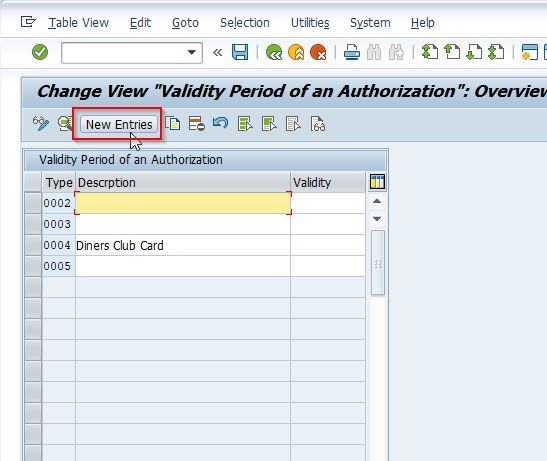Click the description field of type 0002
The width and height of the screenshot is (547, 461).
(183, 203)
